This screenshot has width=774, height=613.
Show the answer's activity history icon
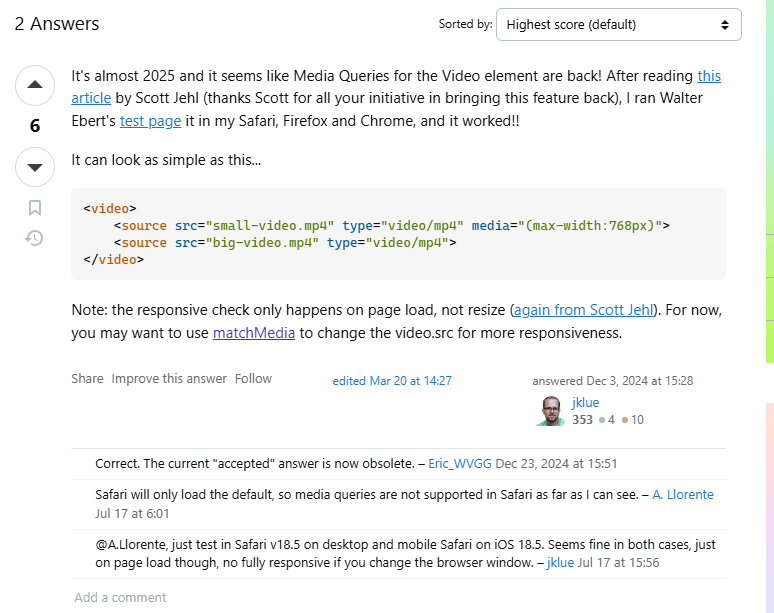coord(35,238)
